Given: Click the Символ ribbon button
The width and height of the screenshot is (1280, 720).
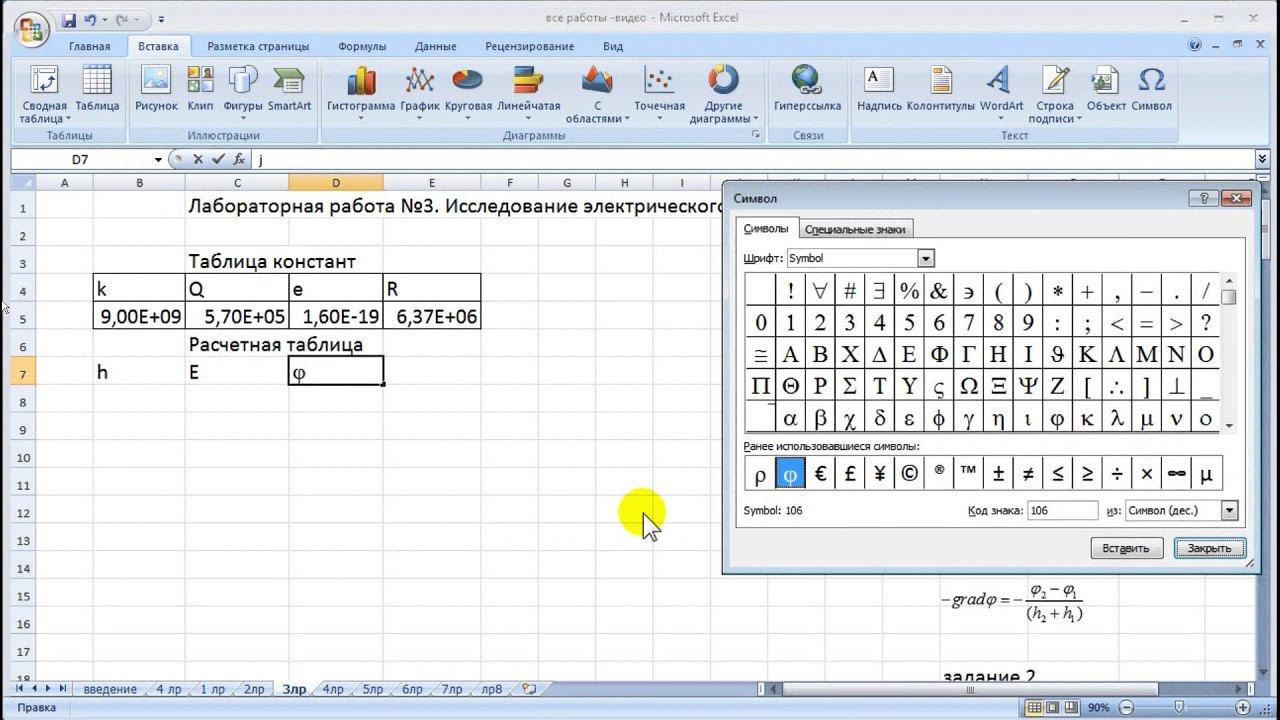Looking at the screenshot, I should click(1151, 90).
